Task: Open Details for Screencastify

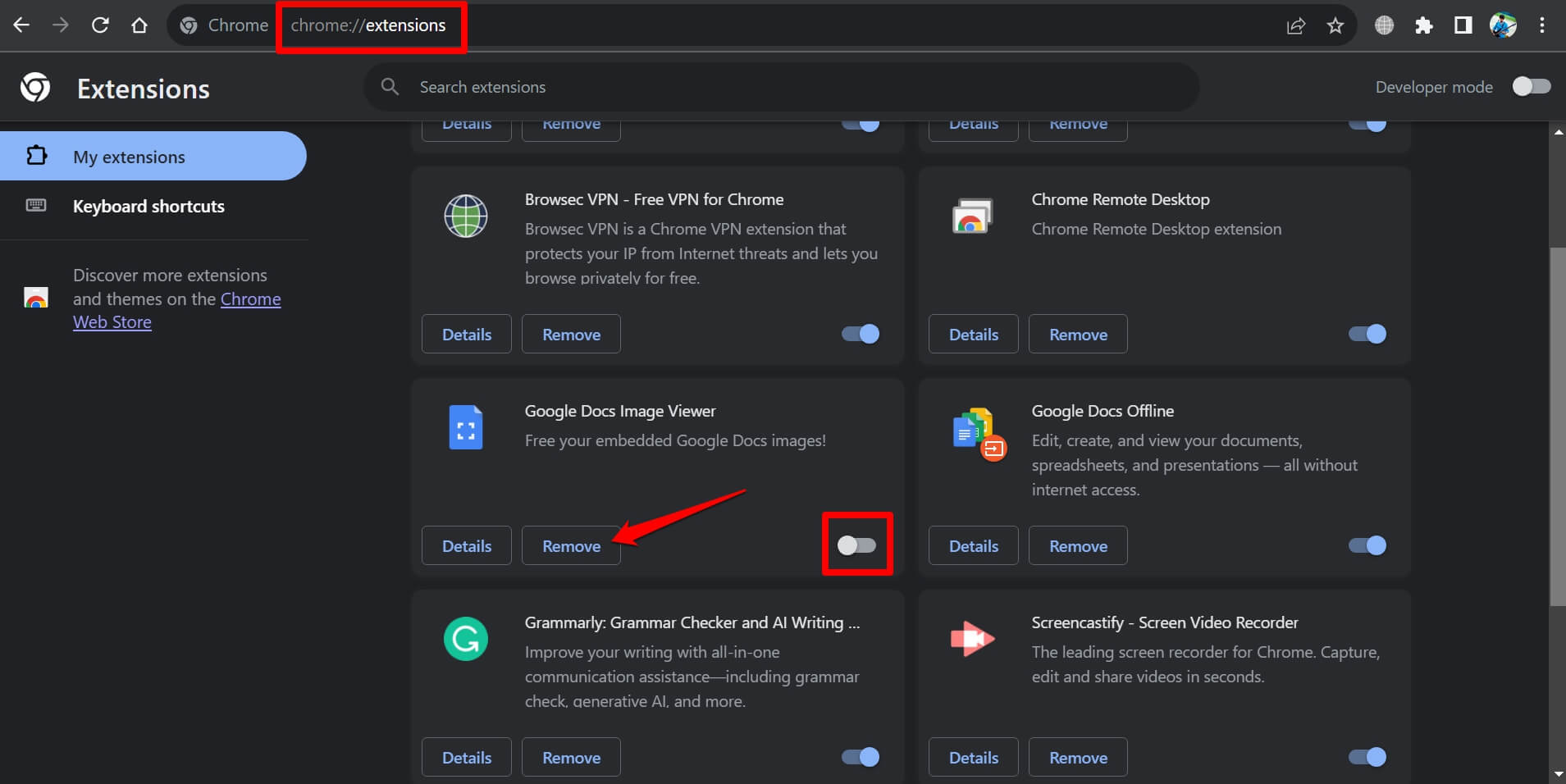Action: [x=972, y=757]
